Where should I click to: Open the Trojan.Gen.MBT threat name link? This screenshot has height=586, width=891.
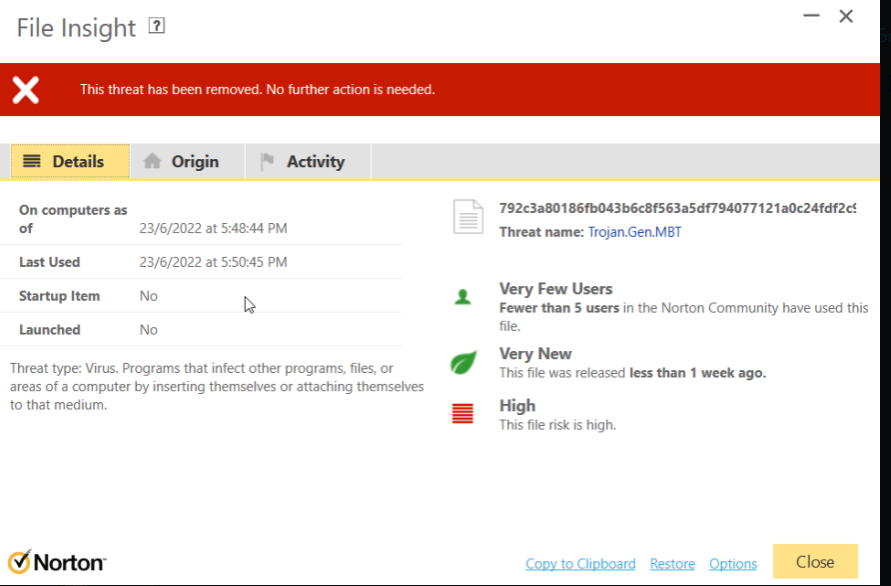pos(635,232)
